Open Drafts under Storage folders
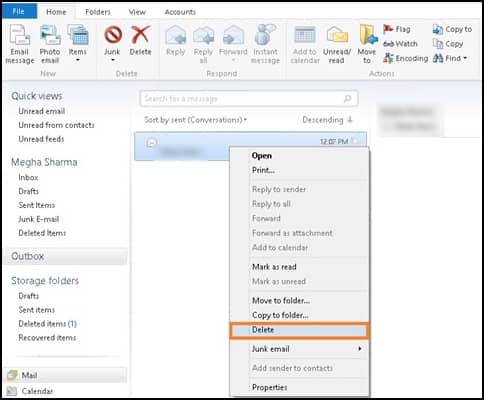 (29, 296)
